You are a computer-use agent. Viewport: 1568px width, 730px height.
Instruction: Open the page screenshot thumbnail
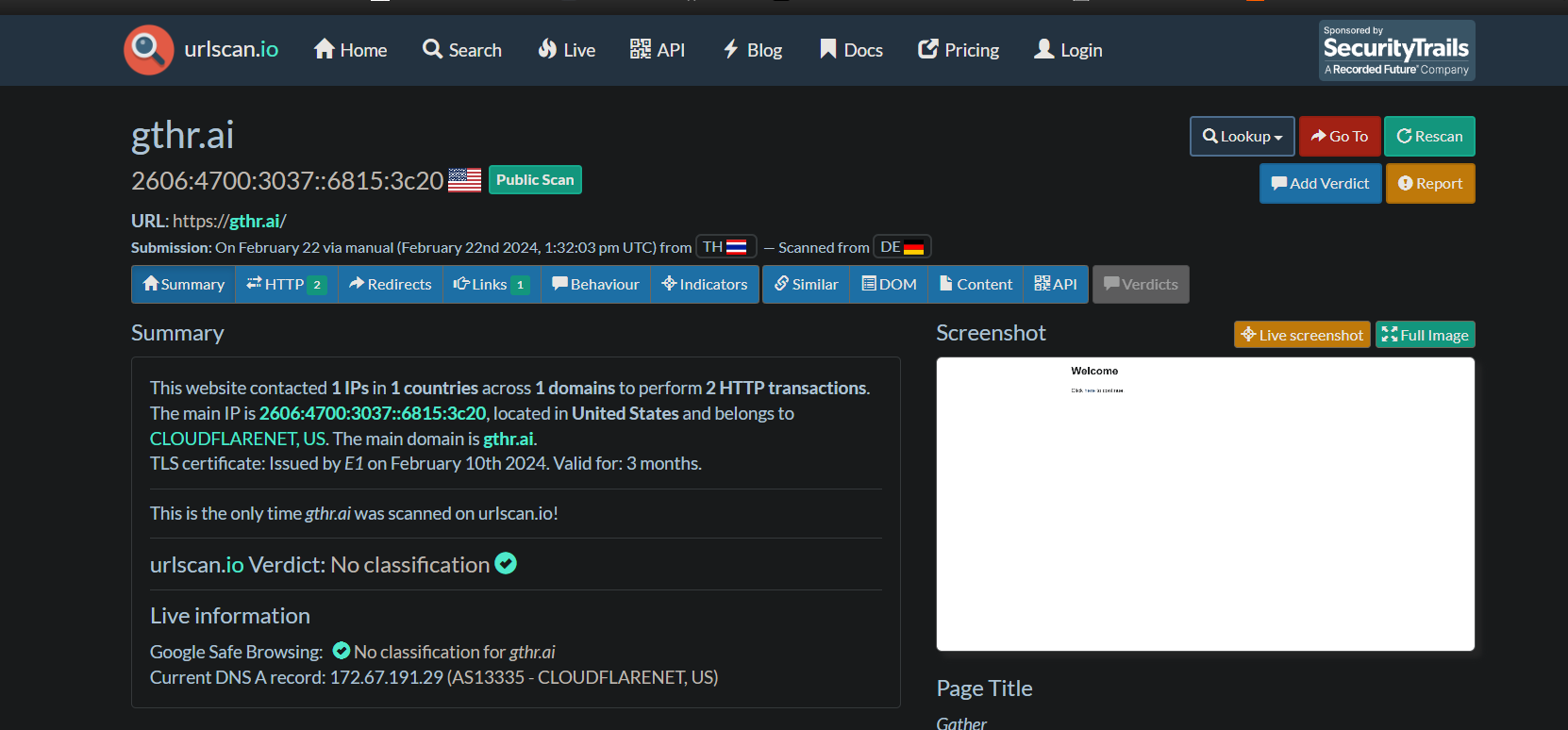[1206, 504]
